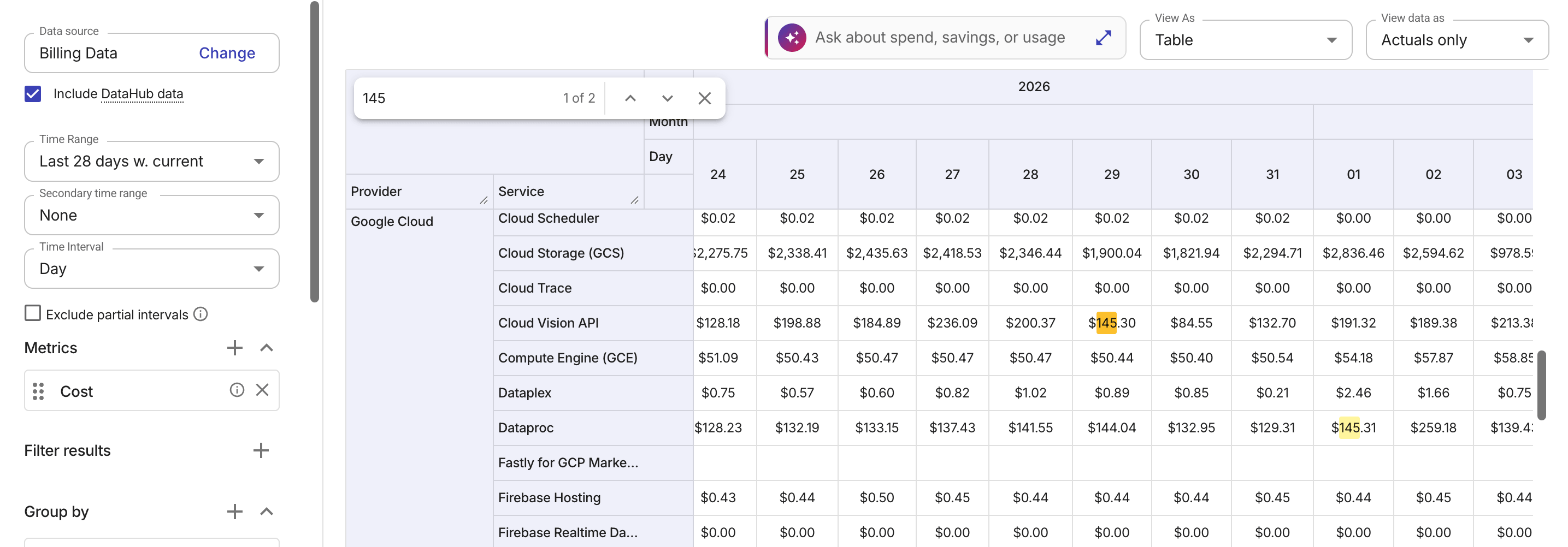Click highlighted $145.30 Cloud Vision API cell
The height and width of the screenshot is (547, 1568).
pos(1111,323)
